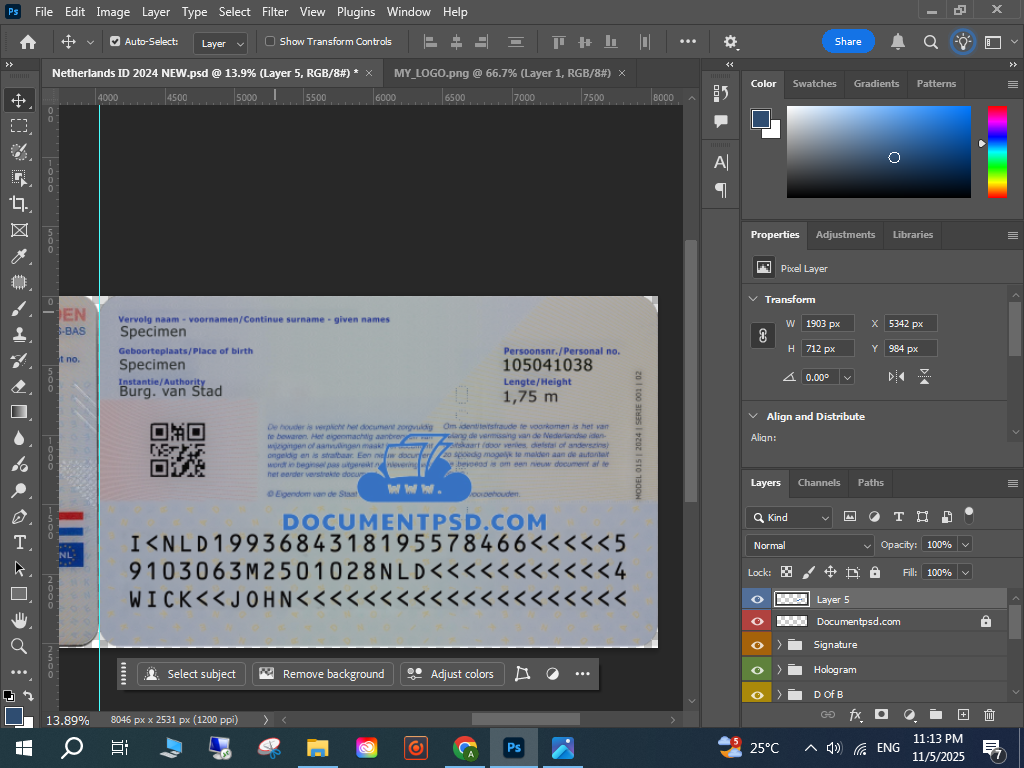Toggle the Auto-Select checkbox
The width and height of the screenshot is (1024, 768).
coord(115,42)
